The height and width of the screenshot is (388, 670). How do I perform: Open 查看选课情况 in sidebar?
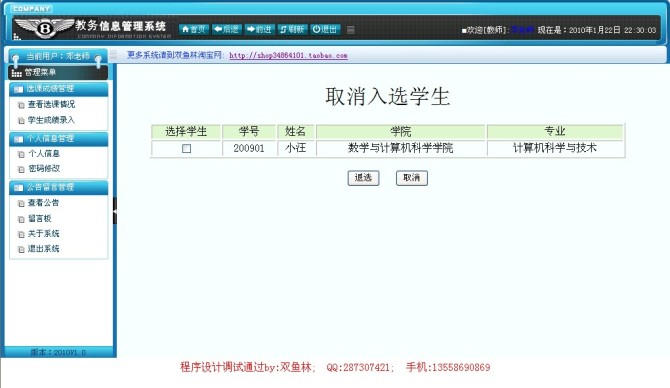(51, 104)
